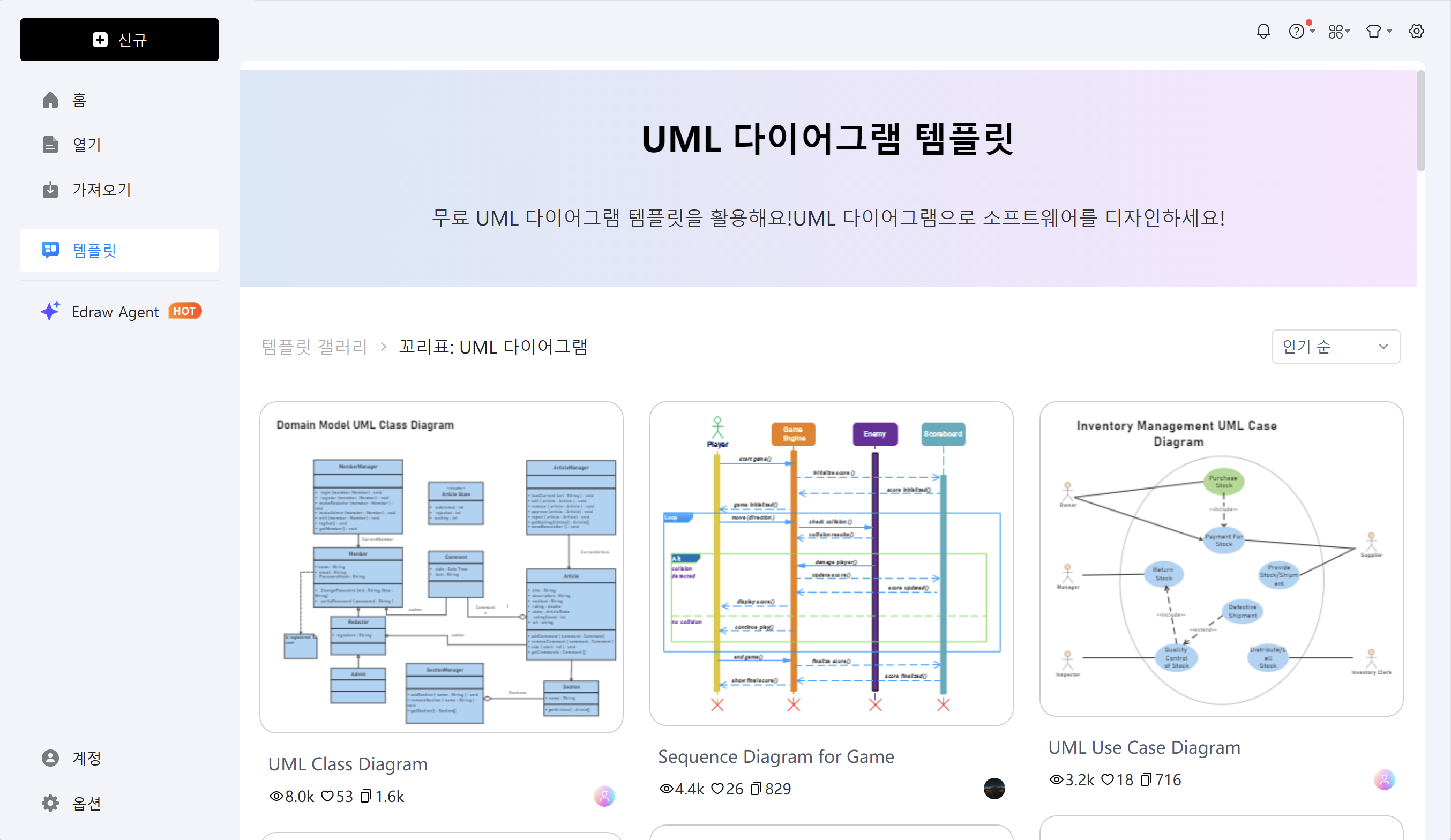1451x840 pixels.
Task: Open the 인기 순 sort dropdown
Action: pyautogui.click(x=1336, y=346)
